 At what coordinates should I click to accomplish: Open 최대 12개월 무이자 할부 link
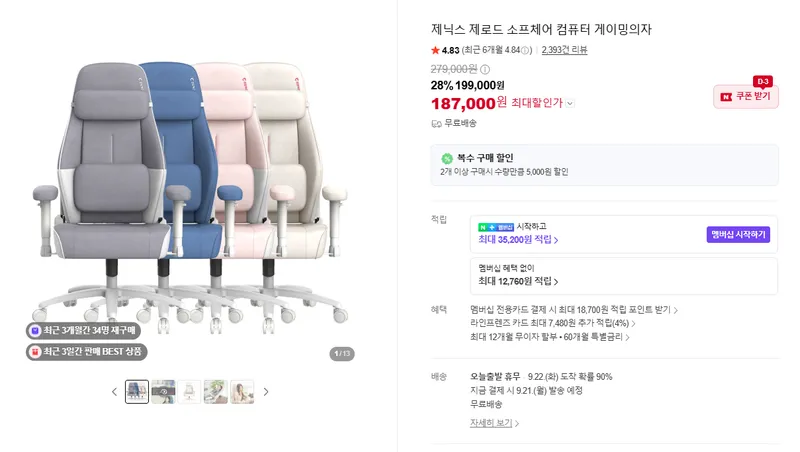[550, 337]
